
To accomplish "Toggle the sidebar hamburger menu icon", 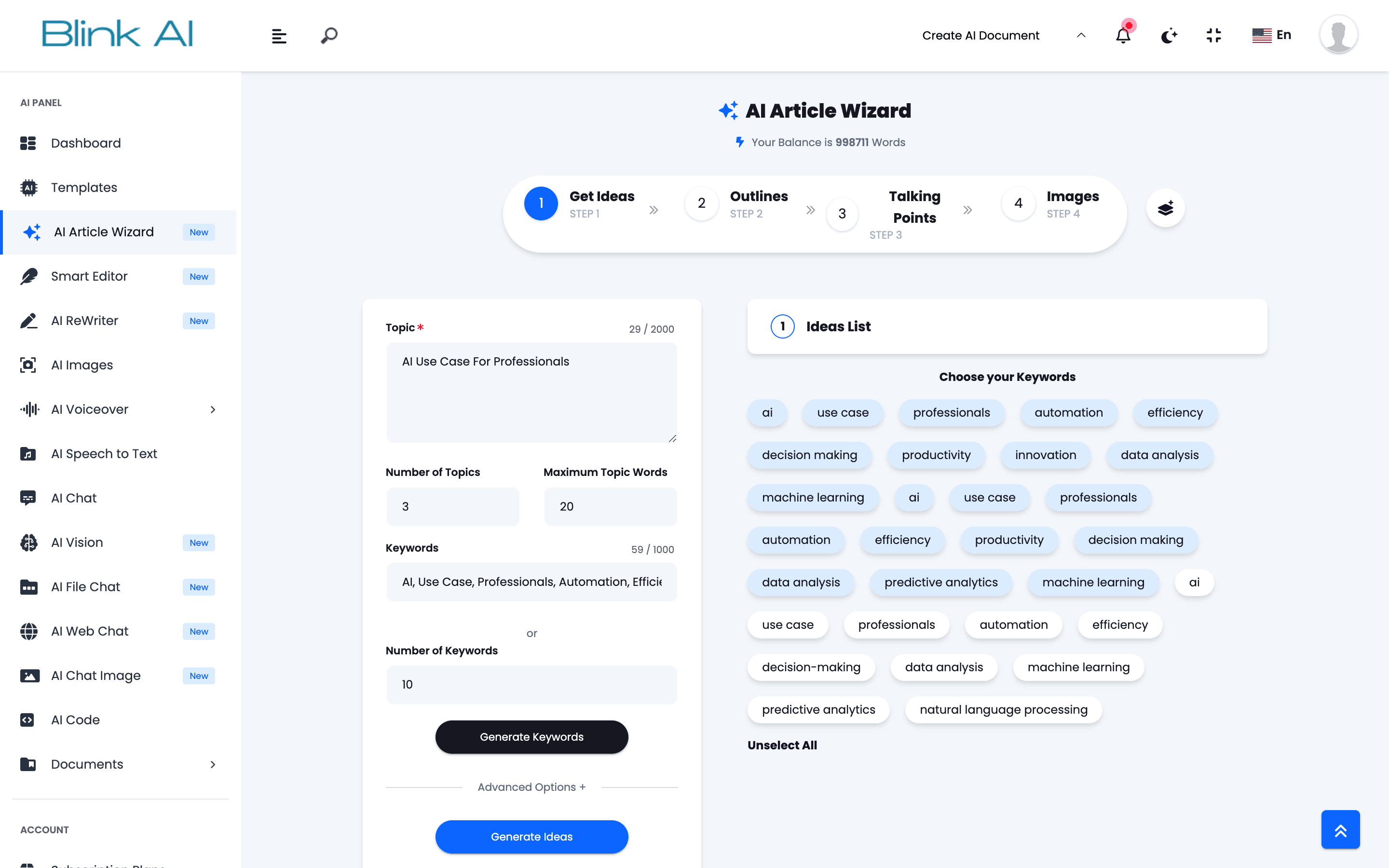I will pyautogui.click(x=279, y=36).
